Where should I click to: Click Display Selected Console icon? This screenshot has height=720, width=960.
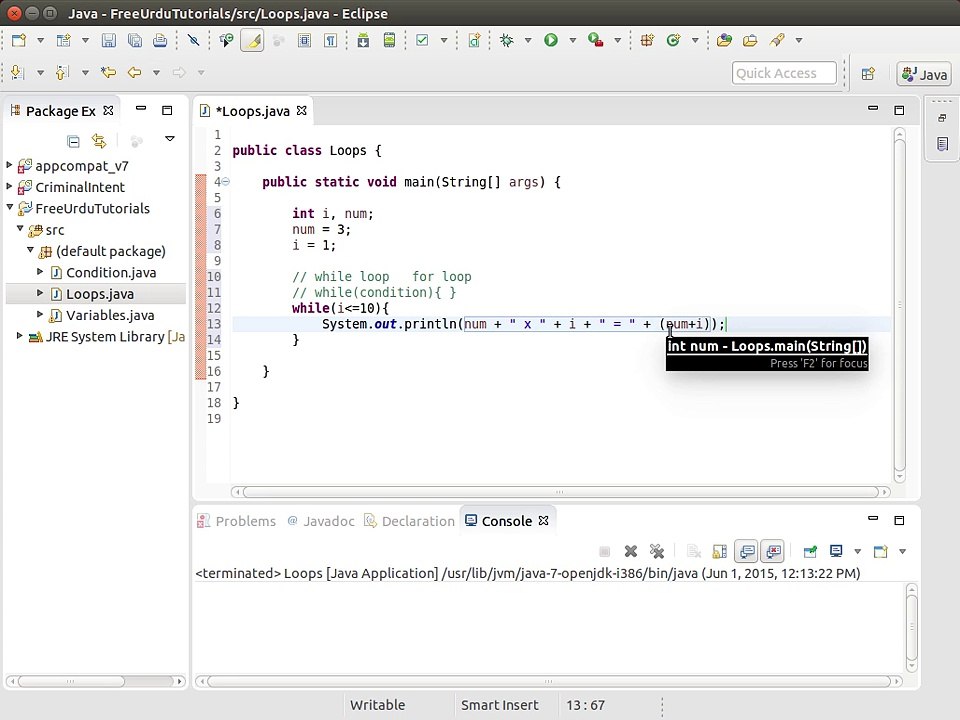(836, 551)
